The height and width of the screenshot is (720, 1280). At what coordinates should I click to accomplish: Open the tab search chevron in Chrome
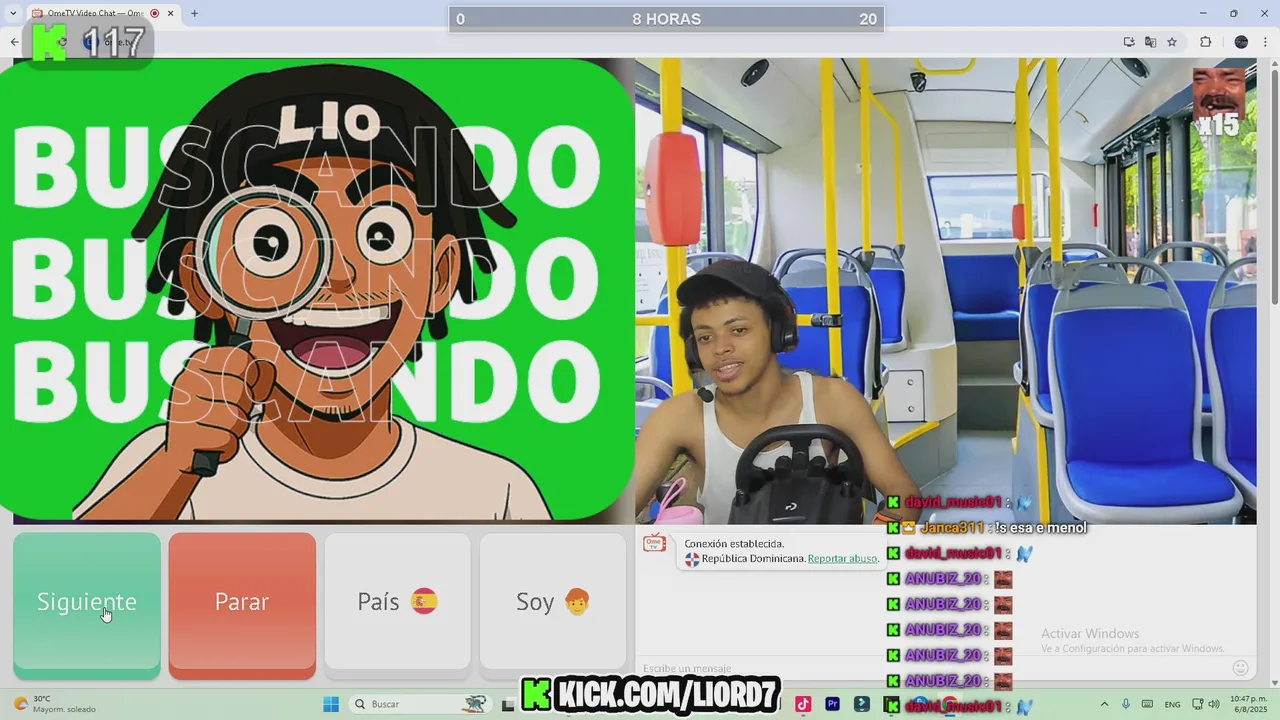[13, 13]
